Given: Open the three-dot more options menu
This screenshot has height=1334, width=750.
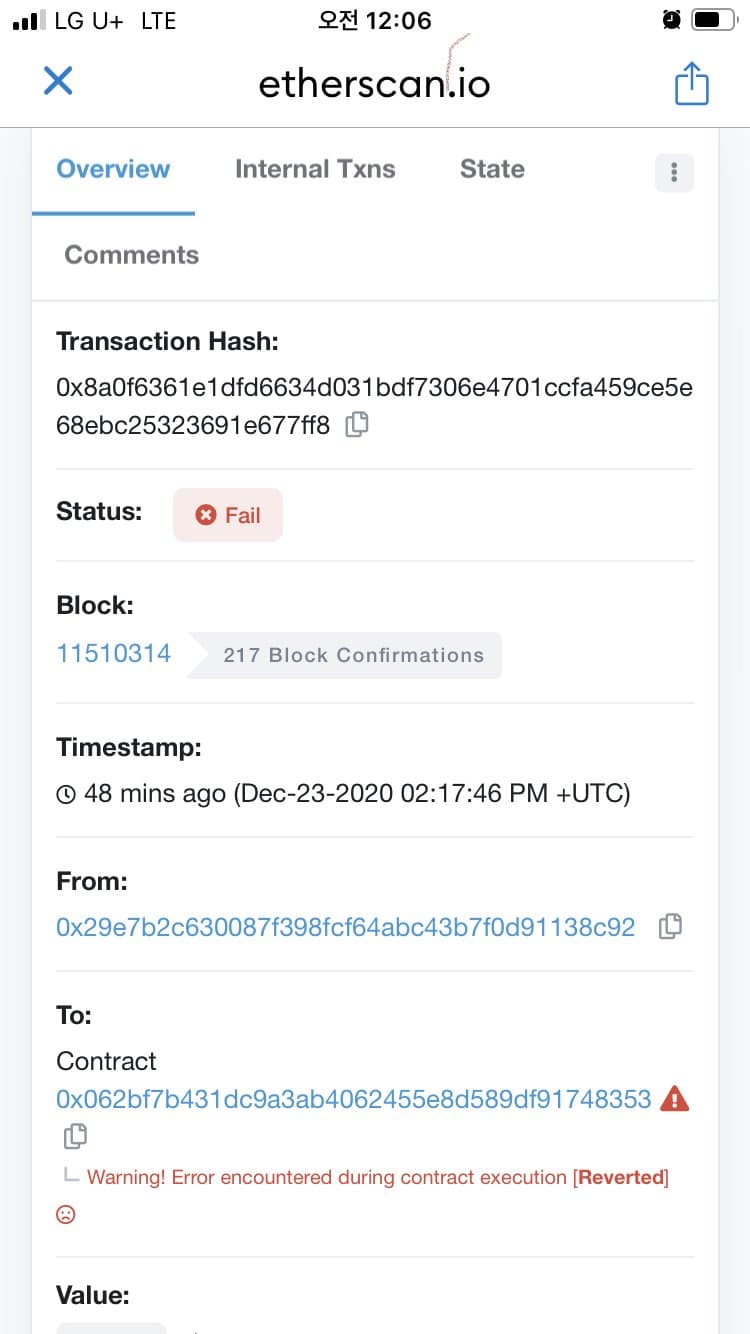Looking at the screenshot, I should (x=674, y=172).
